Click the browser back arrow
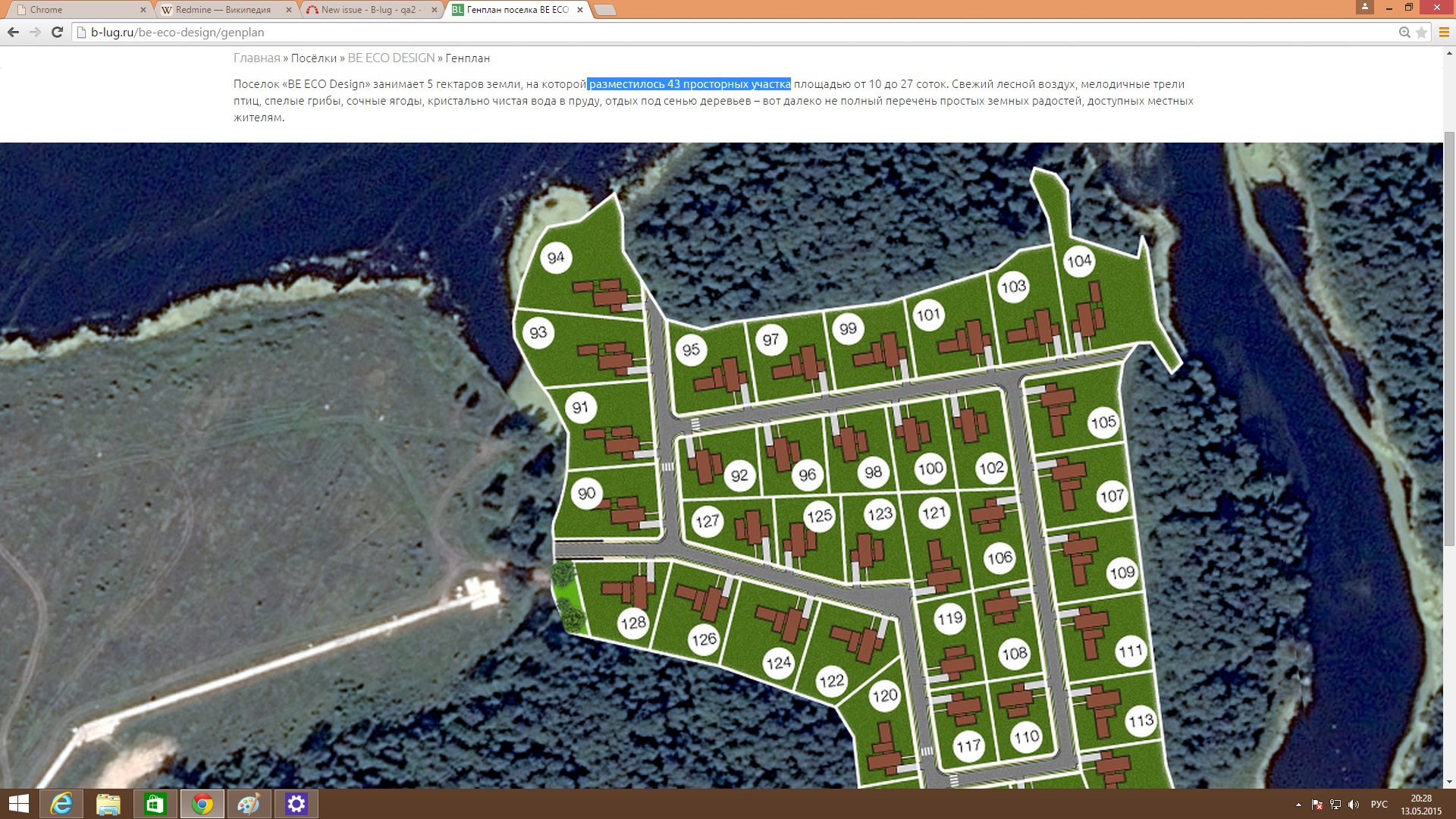 pos(13,32)
